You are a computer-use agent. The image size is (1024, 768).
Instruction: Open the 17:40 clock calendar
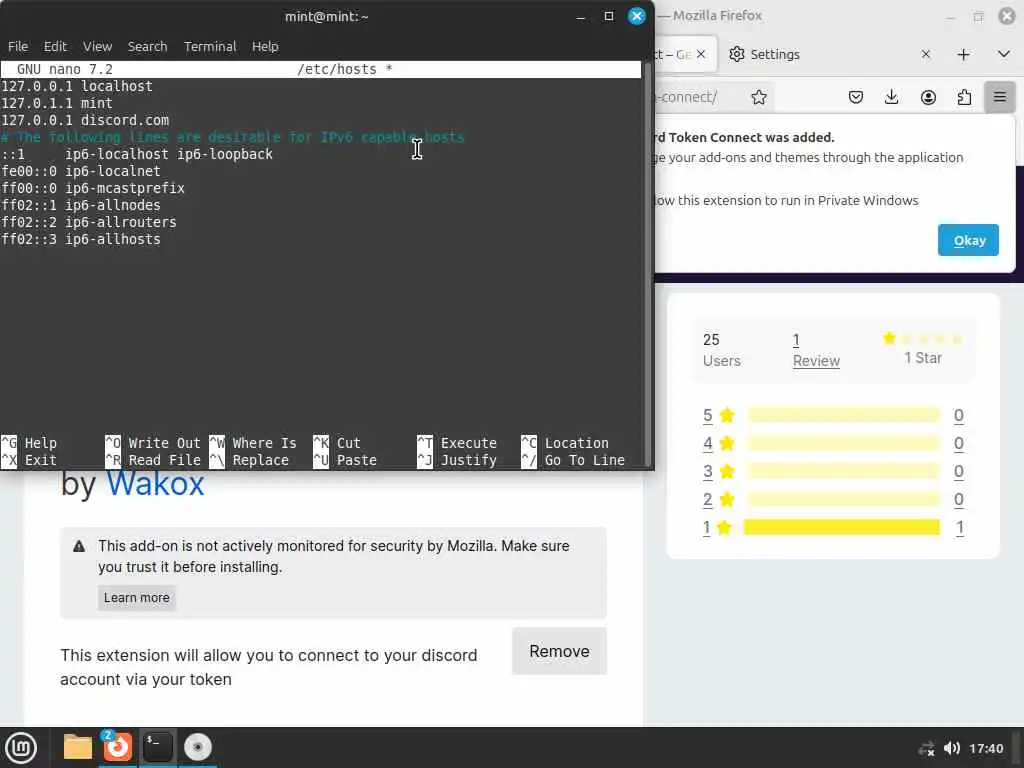pos(986,748)
